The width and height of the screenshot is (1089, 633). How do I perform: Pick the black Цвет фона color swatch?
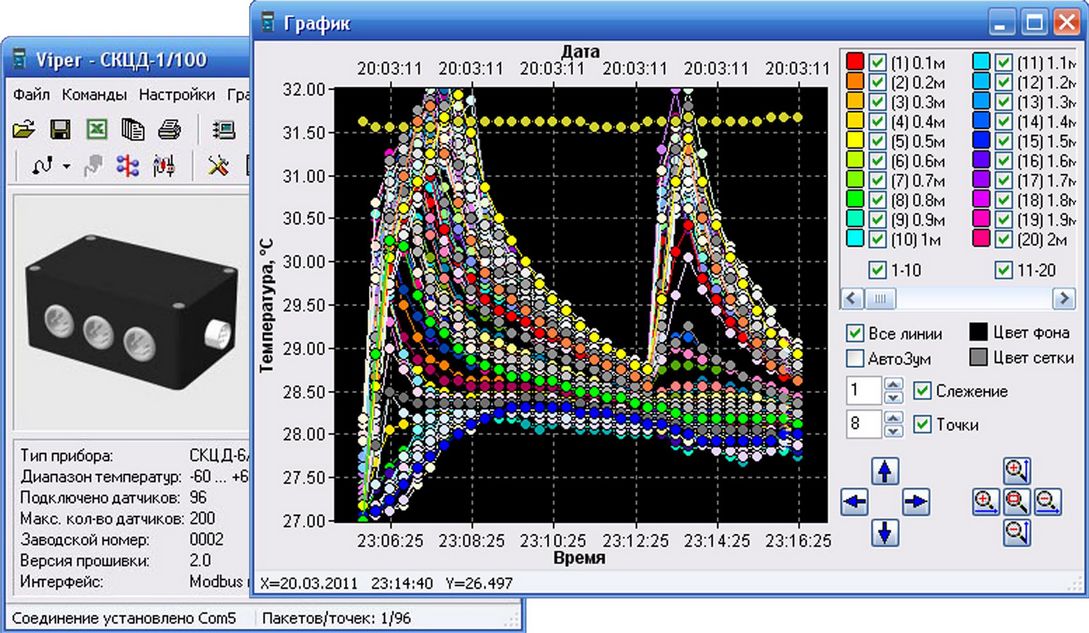point(981,333)
